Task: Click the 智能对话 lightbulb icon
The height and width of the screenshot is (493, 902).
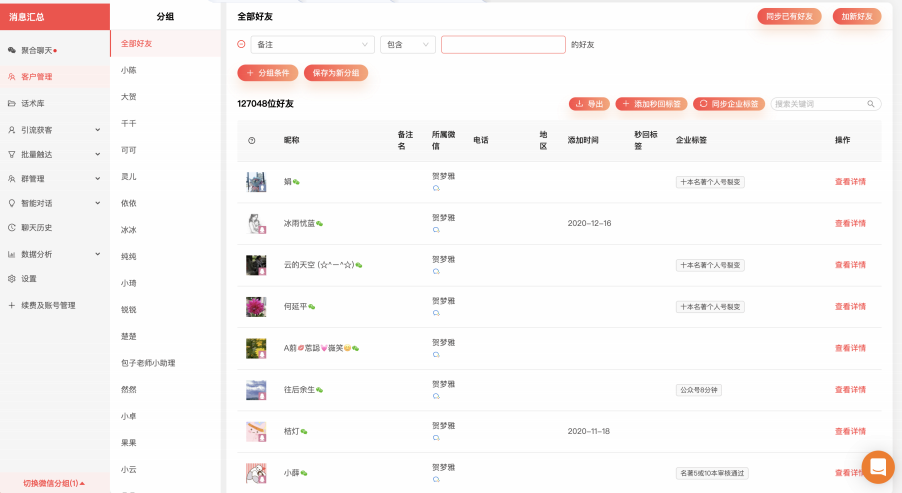Action: [12, 203]
